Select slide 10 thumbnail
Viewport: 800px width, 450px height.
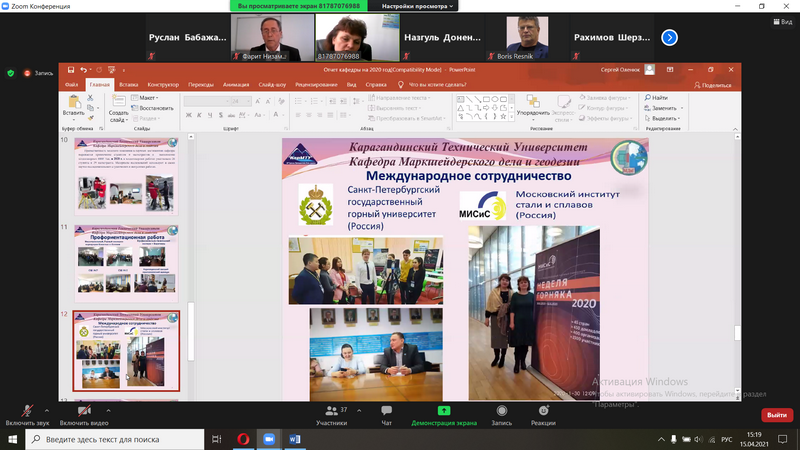(126, 176)
